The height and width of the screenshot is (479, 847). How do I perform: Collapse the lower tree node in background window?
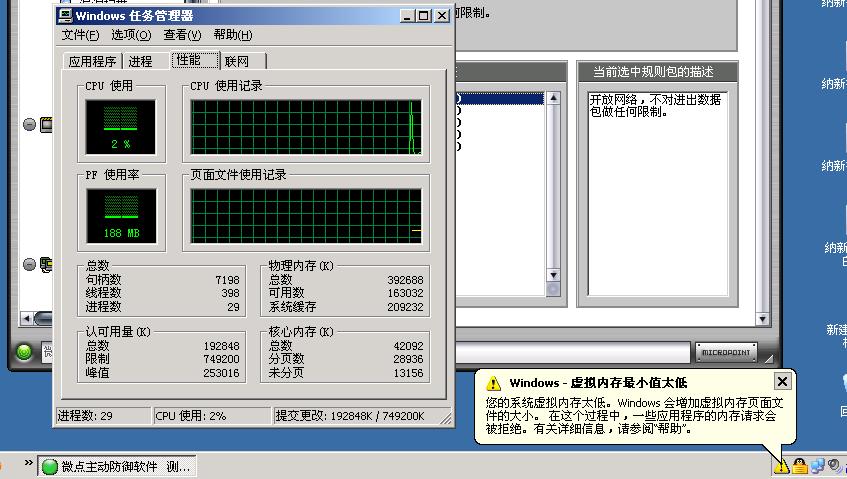(x=30, y=265)
